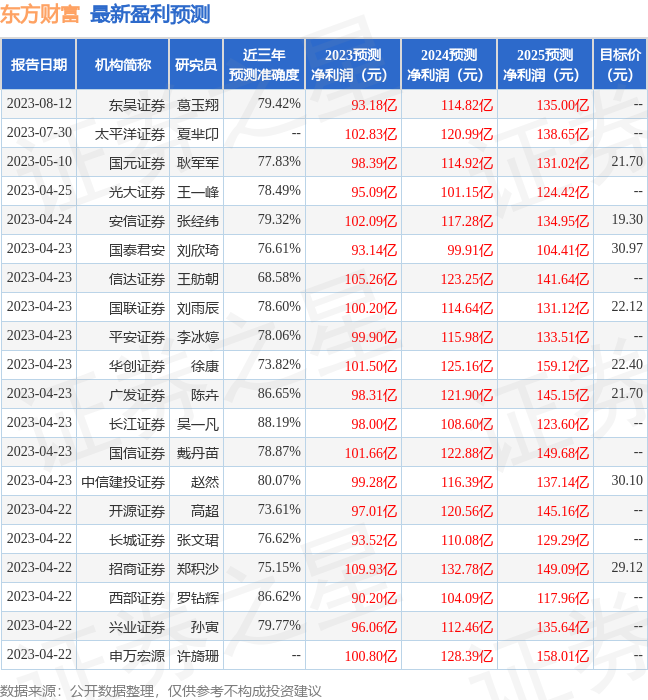Select the 机构简称 column header

point(123,65)
